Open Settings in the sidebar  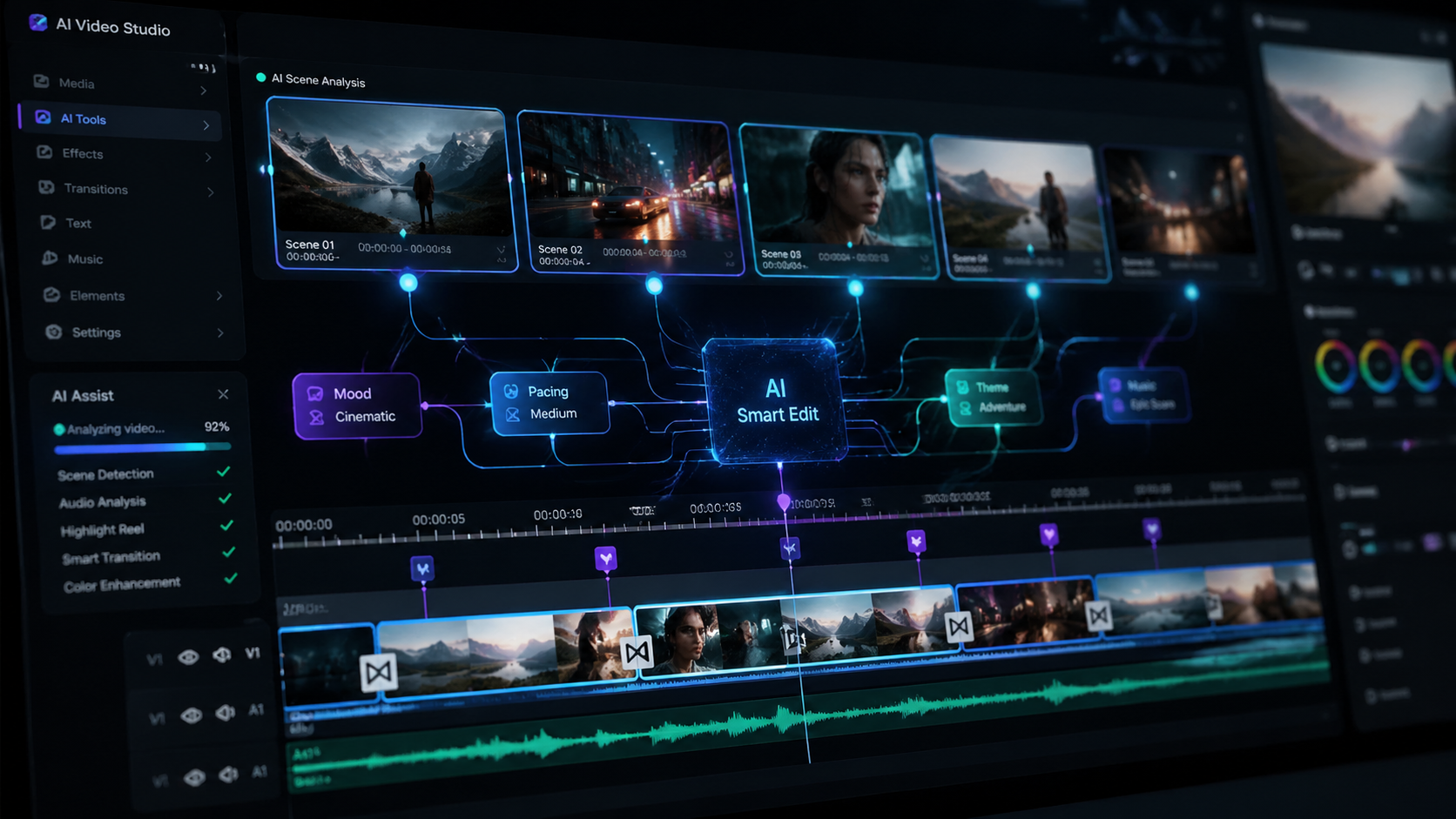point(136,332)
